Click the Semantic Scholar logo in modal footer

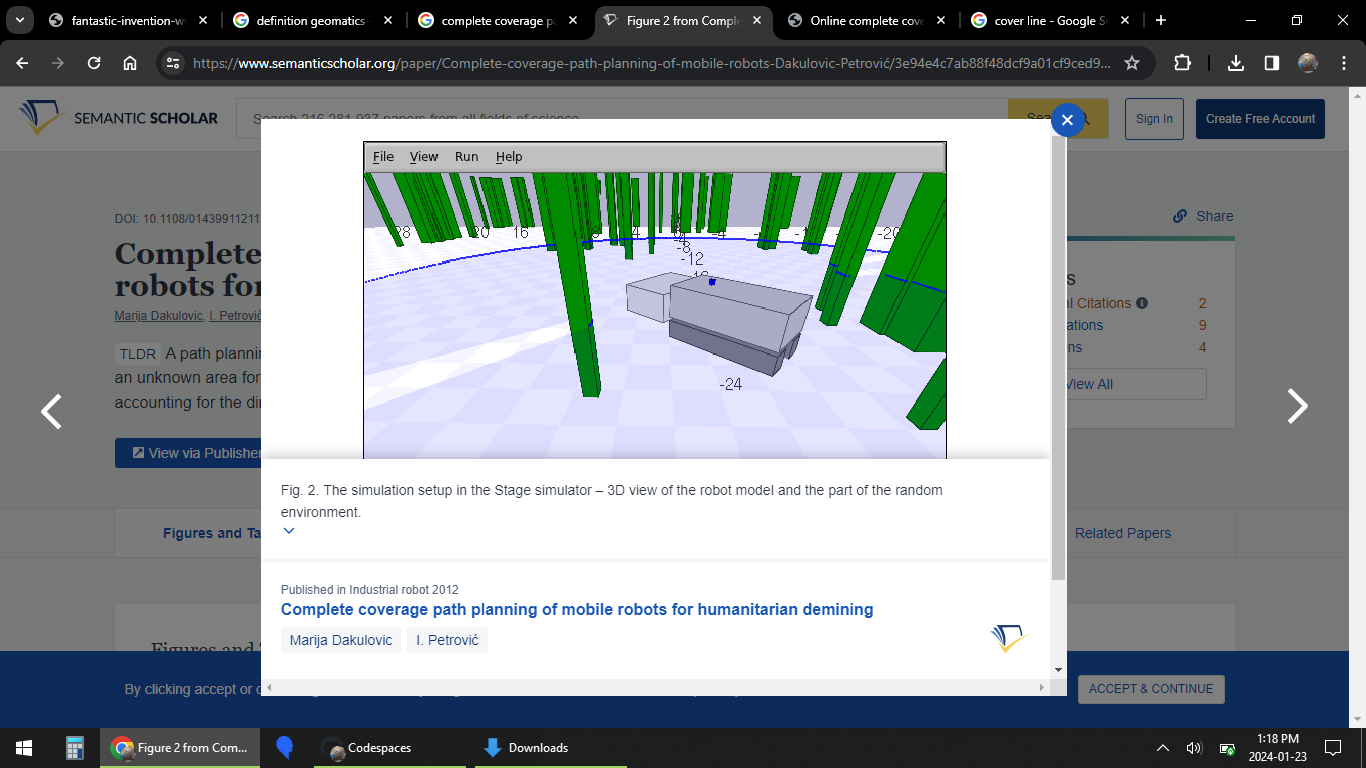(x=1009, y=638)
